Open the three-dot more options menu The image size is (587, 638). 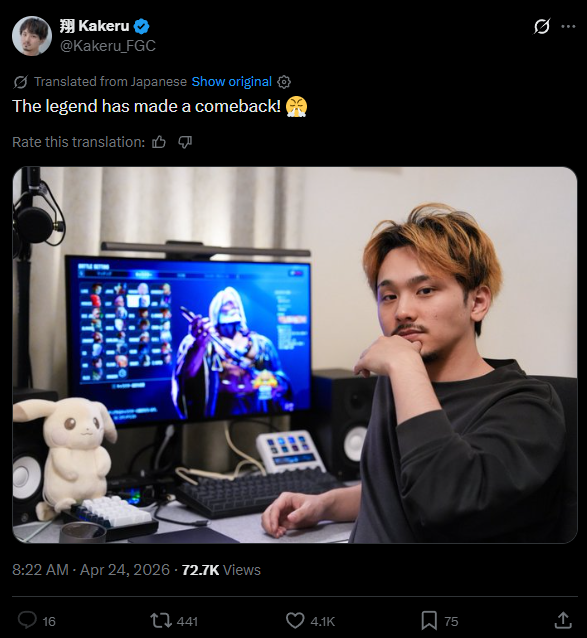click(568, 26)
